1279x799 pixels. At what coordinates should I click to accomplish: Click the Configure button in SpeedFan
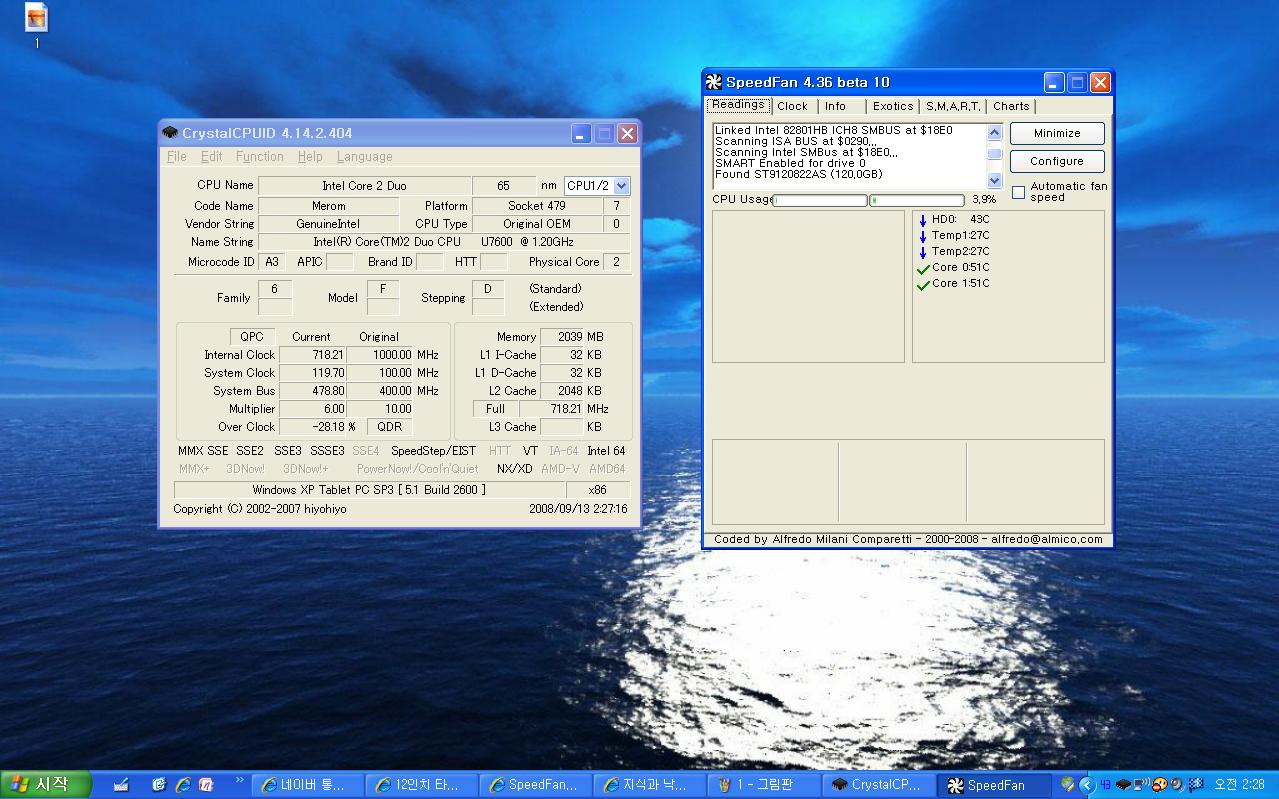pos(1057,161)
